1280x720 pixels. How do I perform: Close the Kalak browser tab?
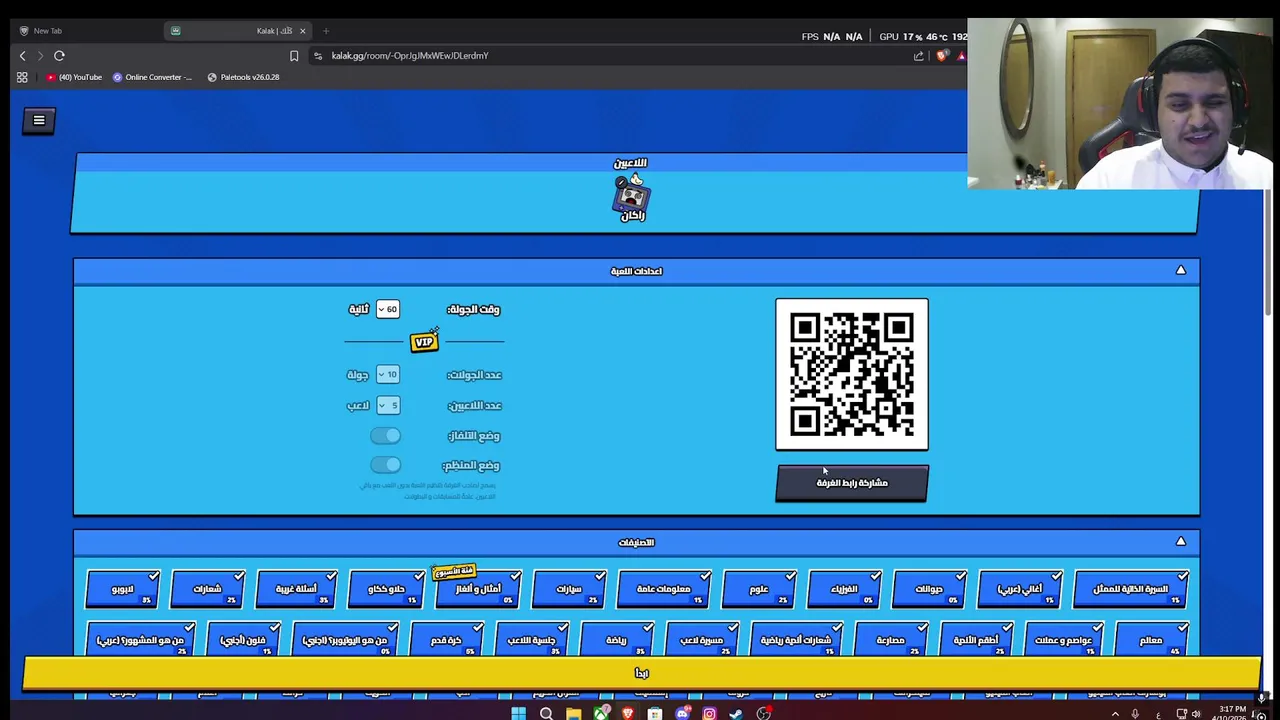point(302,31)
